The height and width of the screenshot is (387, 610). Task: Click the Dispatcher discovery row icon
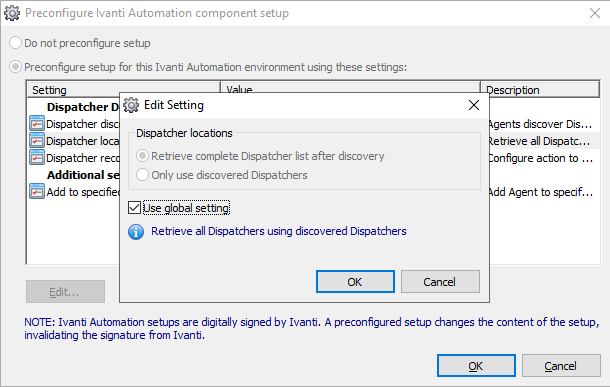point(37,124)
